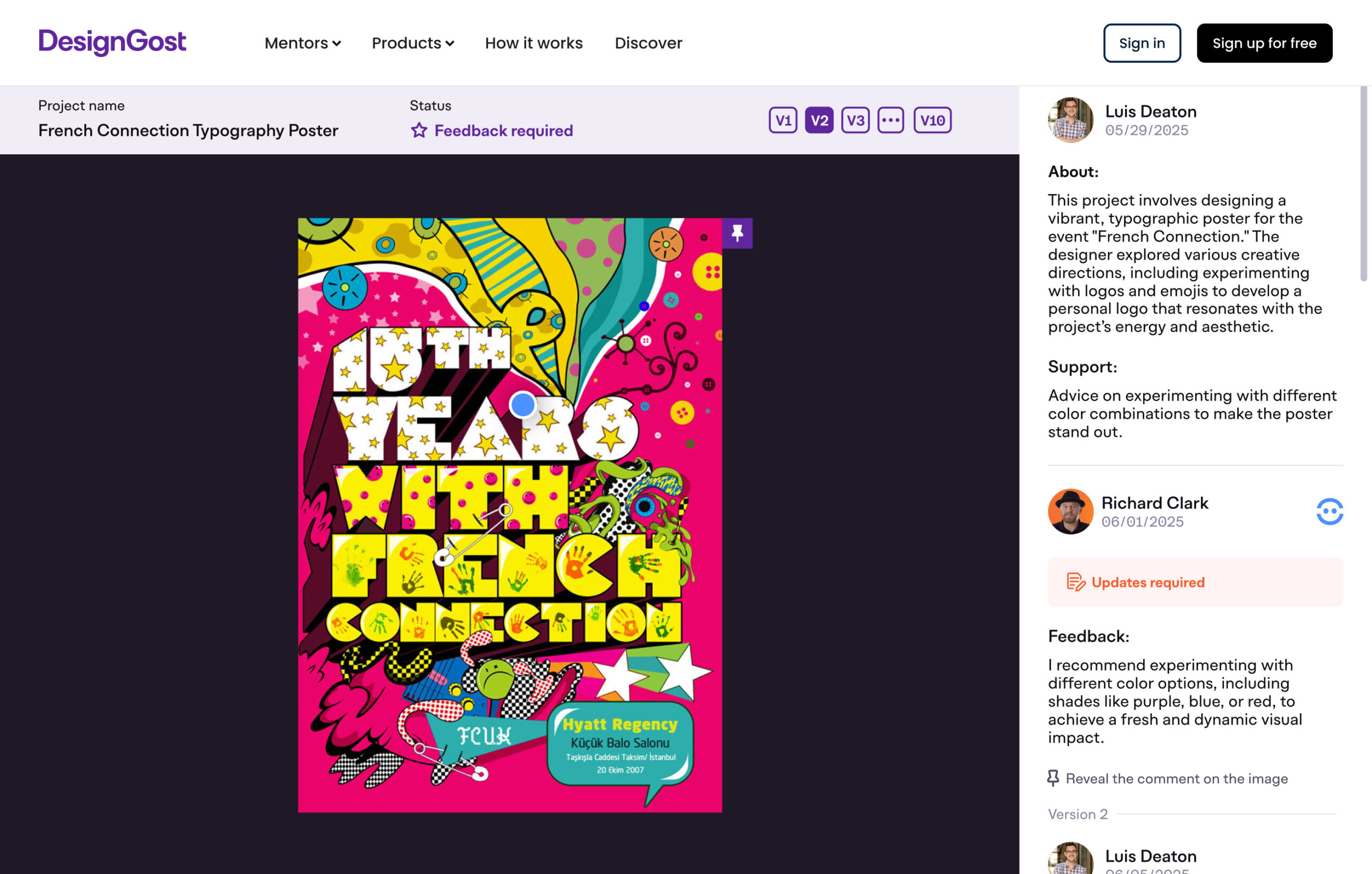Click the blue comment marker on poster
Image resolution: width=1372 pixels, height=874 pixels.
[x=522, y=405]
